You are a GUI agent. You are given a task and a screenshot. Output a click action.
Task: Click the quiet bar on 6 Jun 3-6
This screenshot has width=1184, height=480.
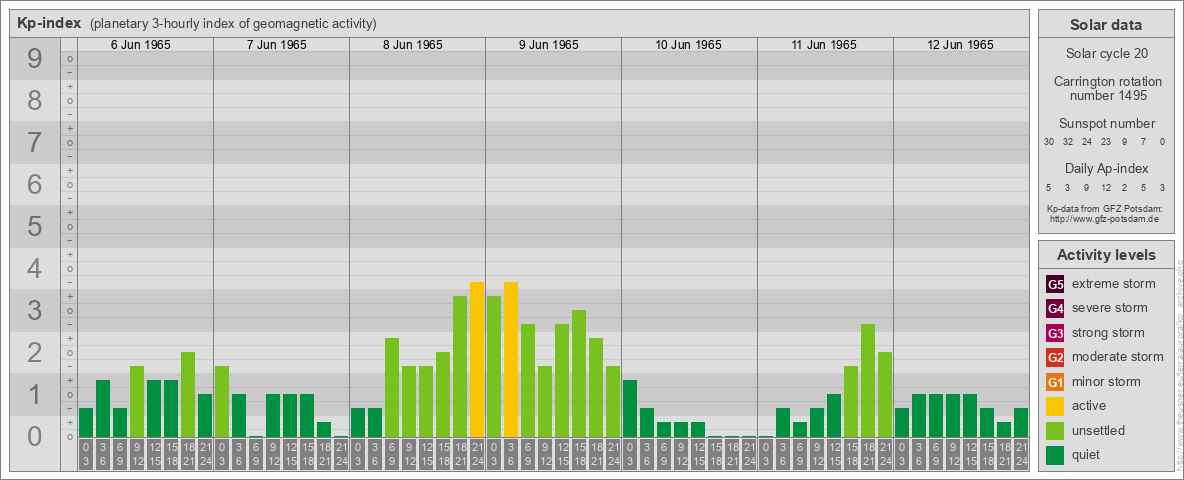tap(103, 408)
